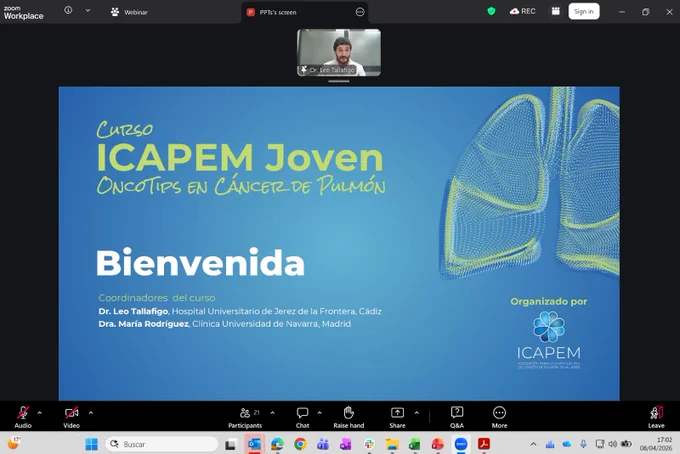Expand the Chat options arrow

(x=320, y=413)
